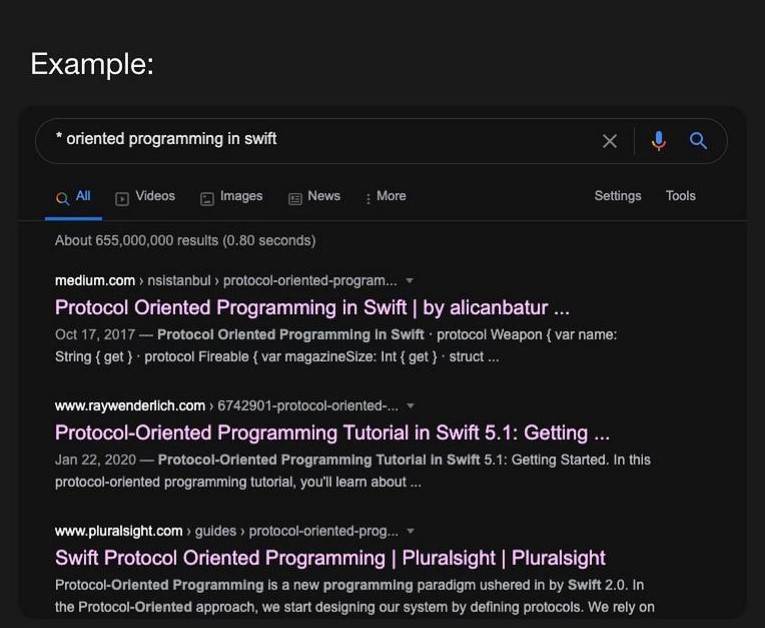Click the www.raywenderlich.com breadcrumb URL
This screenshot has height=628, width=765.
click(226, 406)
